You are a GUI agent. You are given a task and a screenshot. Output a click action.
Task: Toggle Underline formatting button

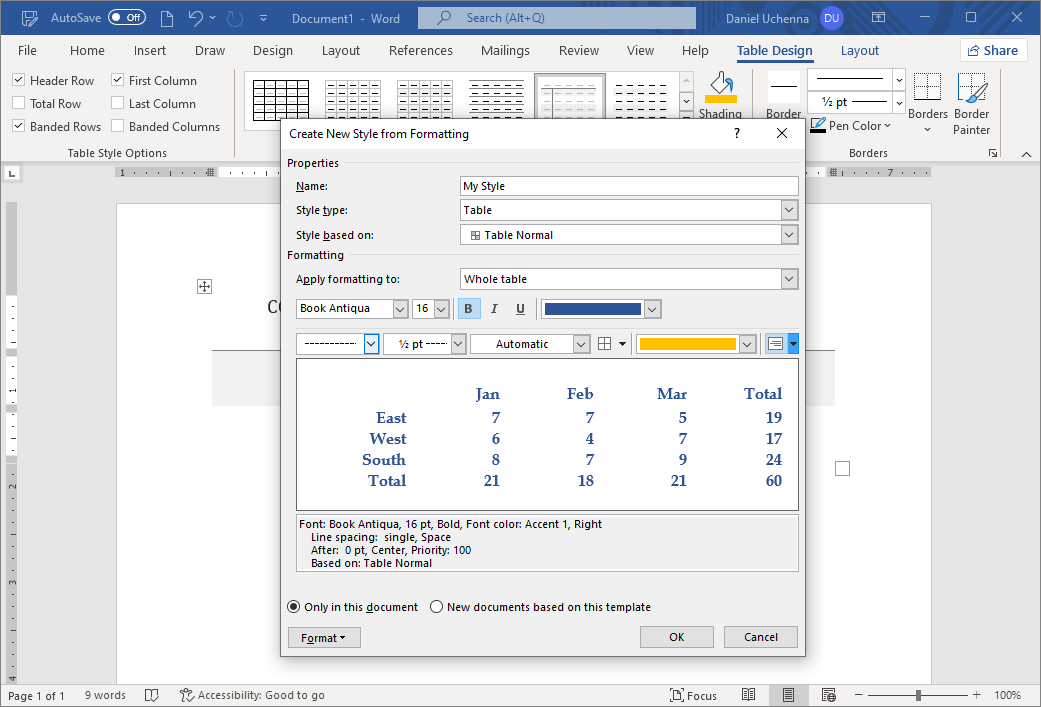520,309
